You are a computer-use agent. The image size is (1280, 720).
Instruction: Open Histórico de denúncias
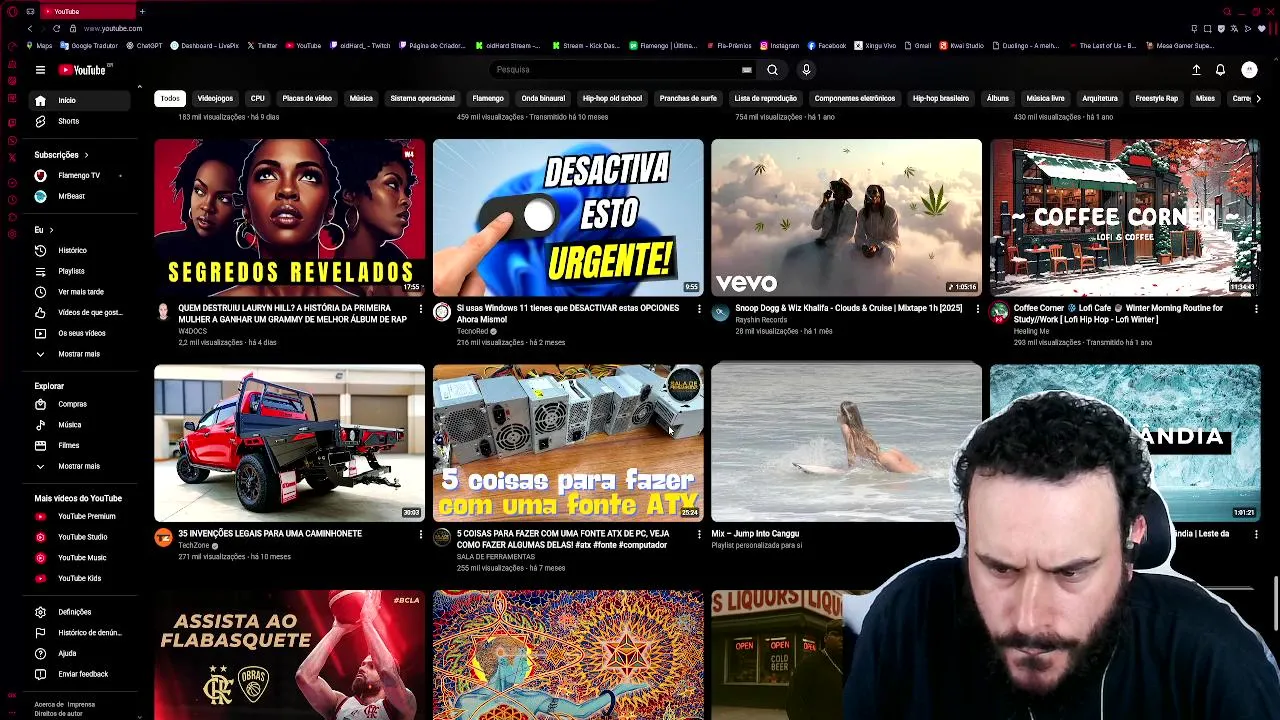point(79,633)
